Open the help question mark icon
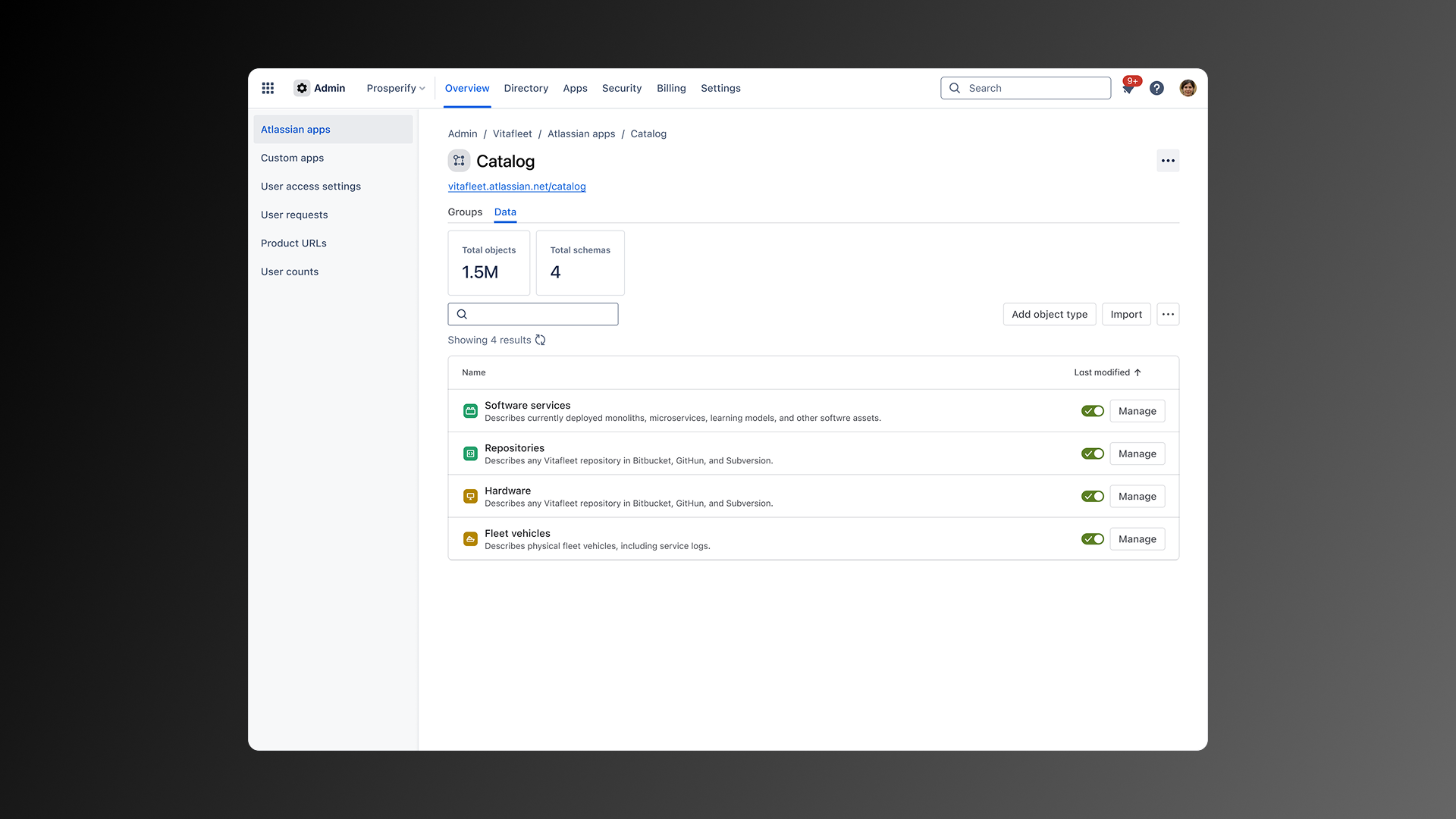 [x=1156, y=88]
